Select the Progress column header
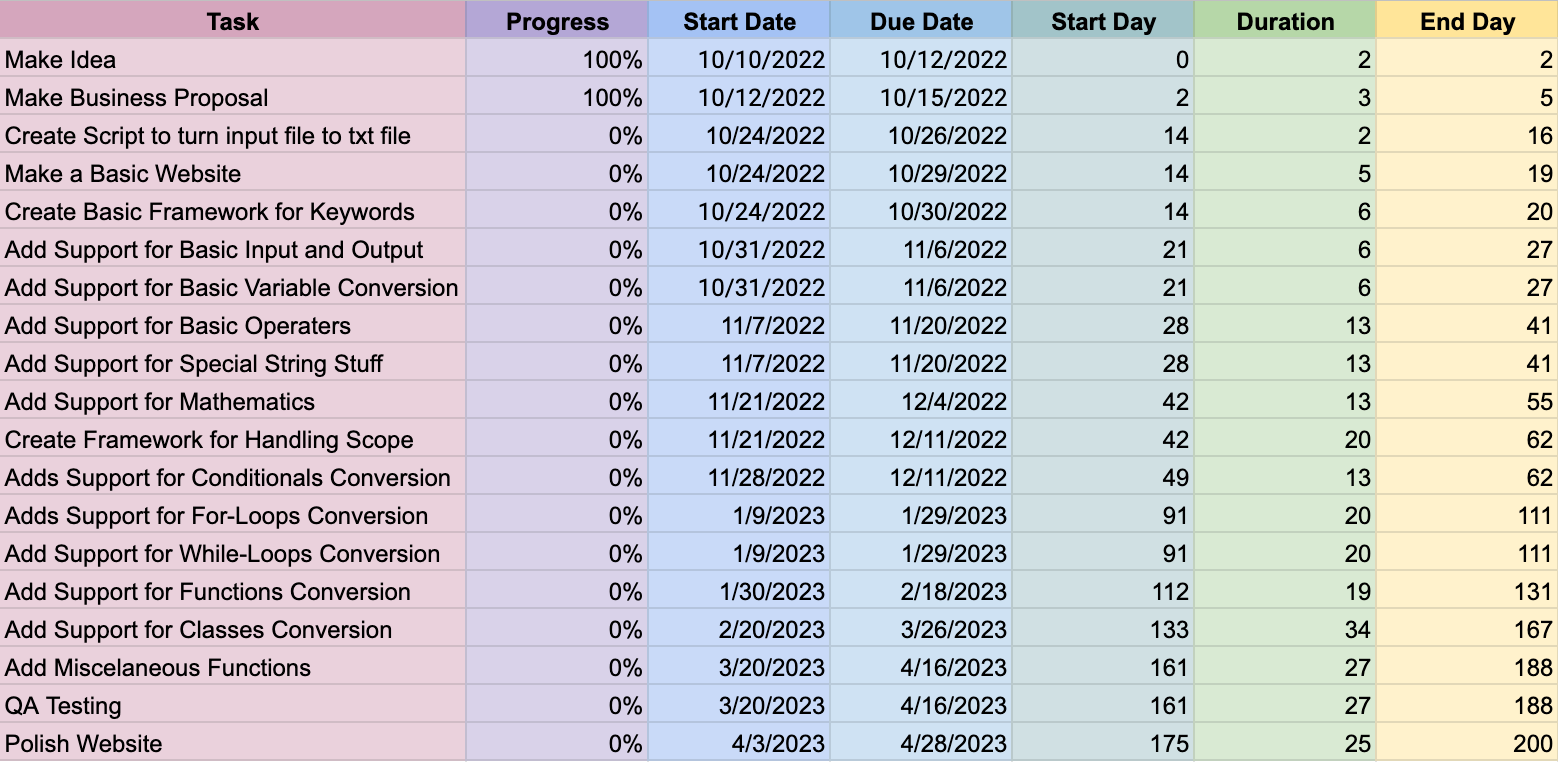 pyautogui.click(x=557, y=21)
